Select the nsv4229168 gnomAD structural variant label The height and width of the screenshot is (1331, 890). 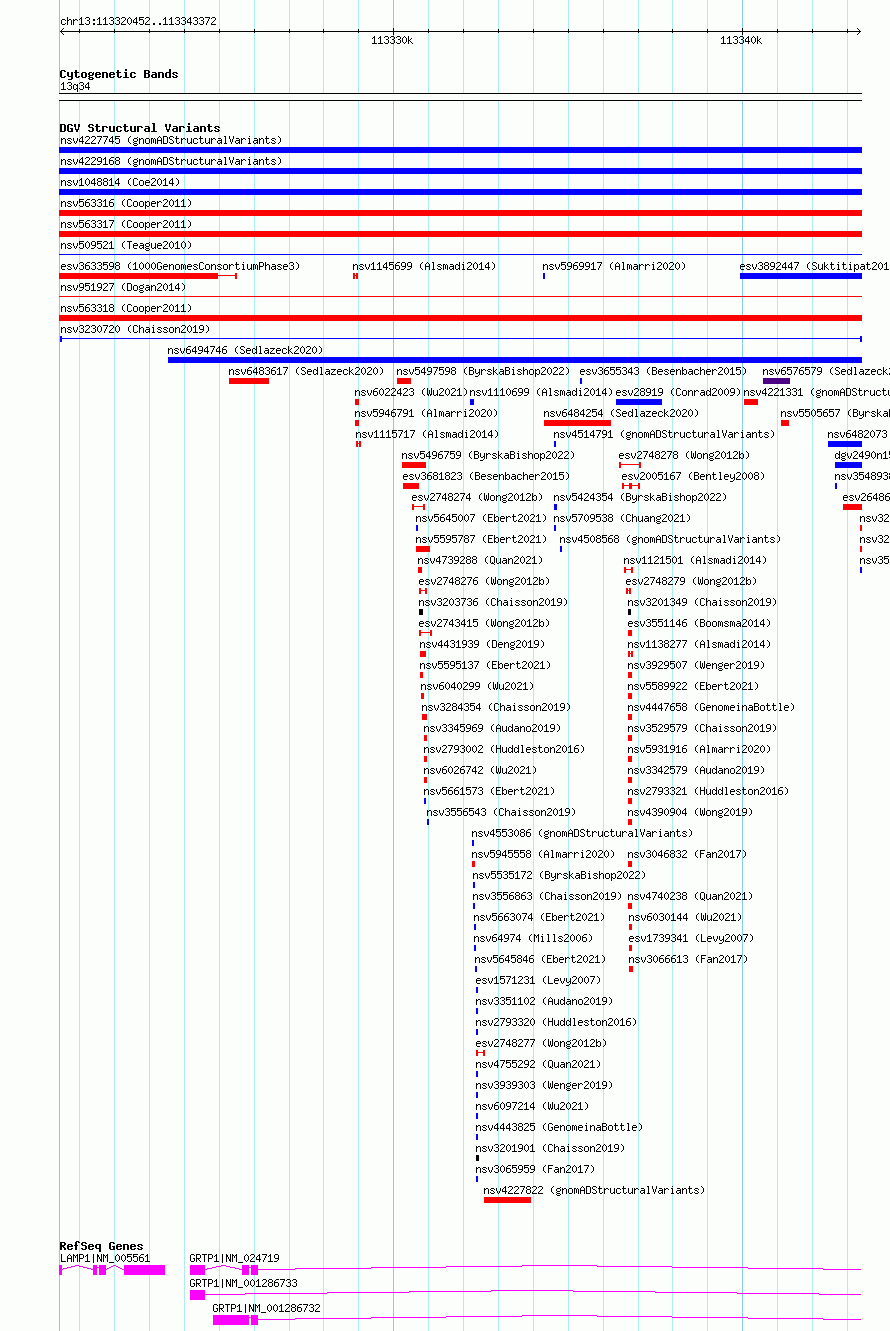[x=171, y=161]
